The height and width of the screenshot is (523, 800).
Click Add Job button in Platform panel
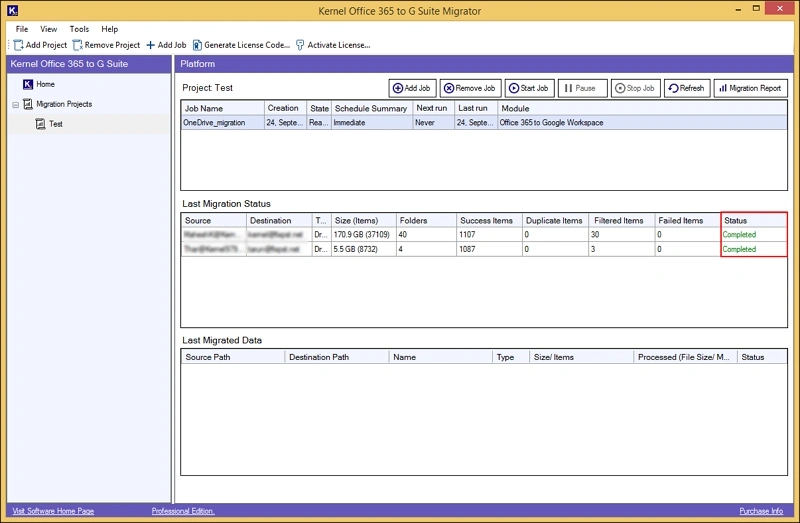[411, 88]
